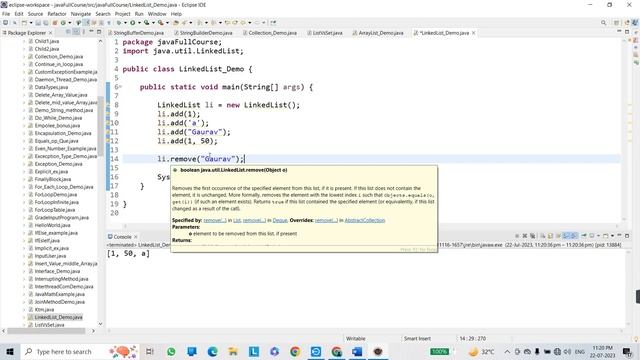Click the Smart Insert status bar entry

click(x=417, y=338)
